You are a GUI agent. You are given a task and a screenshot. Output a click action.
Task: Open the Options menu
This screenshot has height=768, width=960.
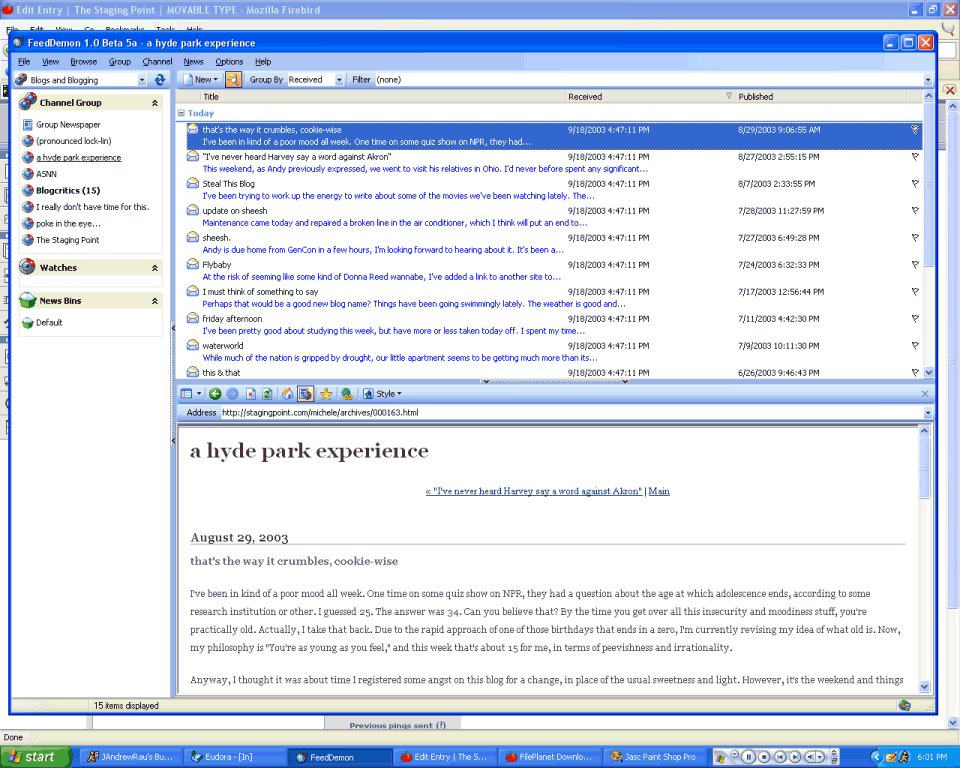[229, 62]
